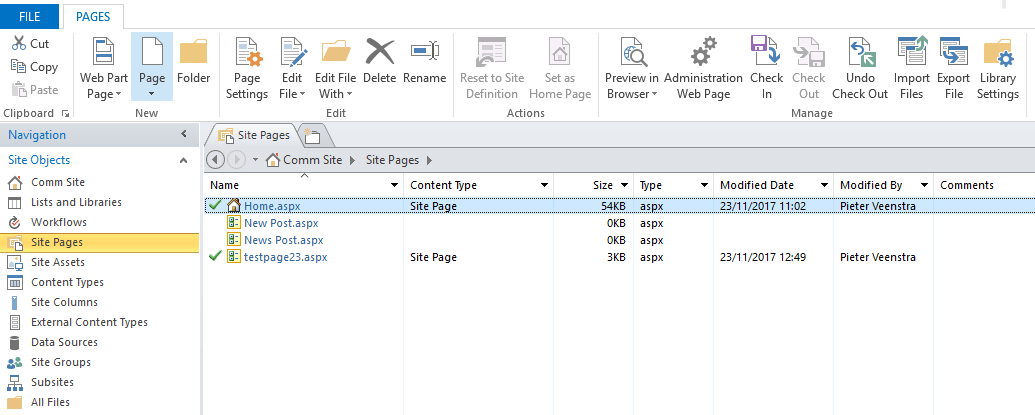Open the new empty tab icon
The image size is (1035, 415).
tap(311, 136)
